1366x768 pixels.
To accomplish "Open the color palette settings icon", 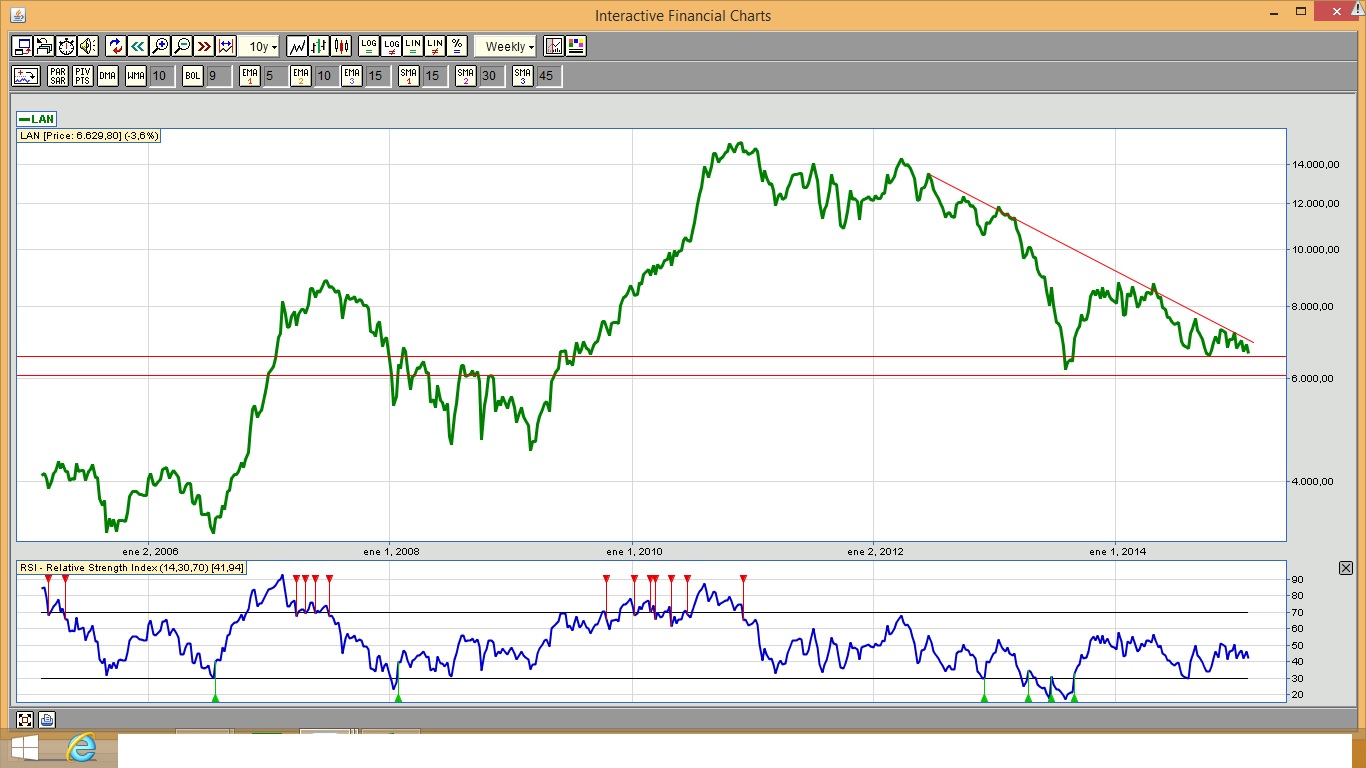I will pyautogui.click(x=576, y=46).
